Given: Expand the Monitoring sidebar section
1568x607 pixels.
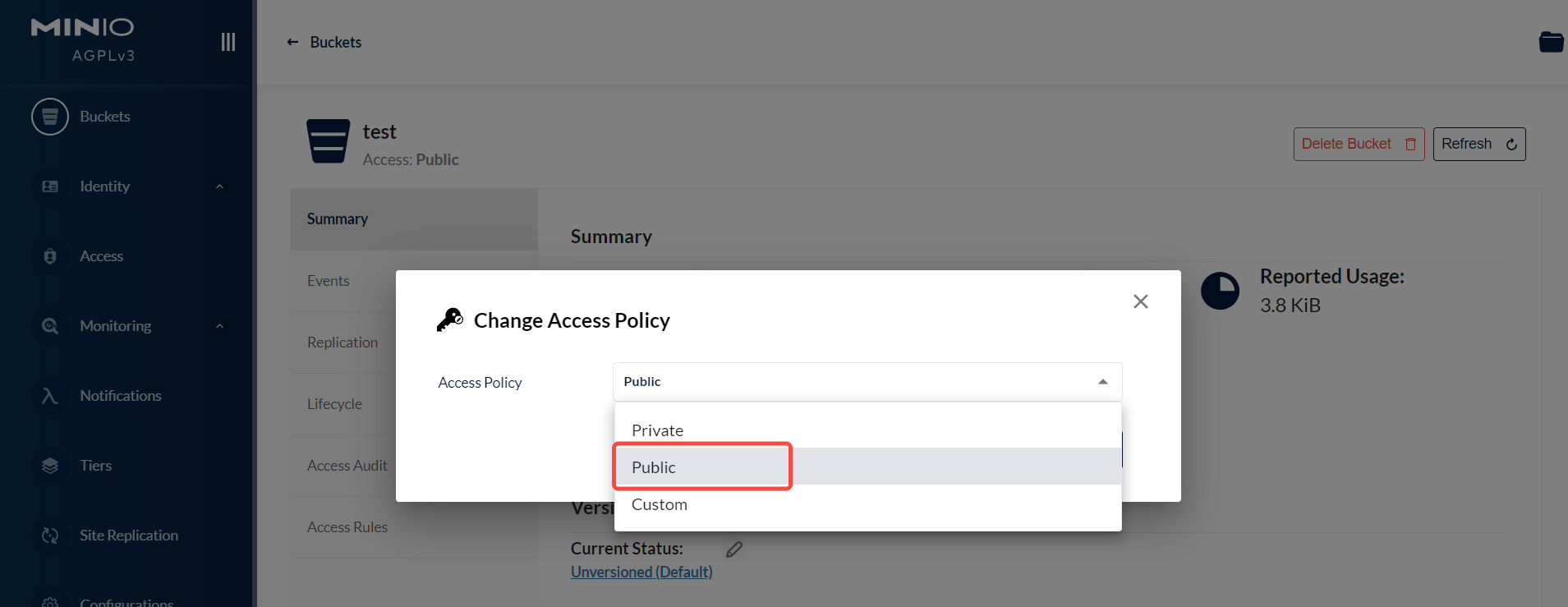Looking at the screenshot, I should click(219, 326).
